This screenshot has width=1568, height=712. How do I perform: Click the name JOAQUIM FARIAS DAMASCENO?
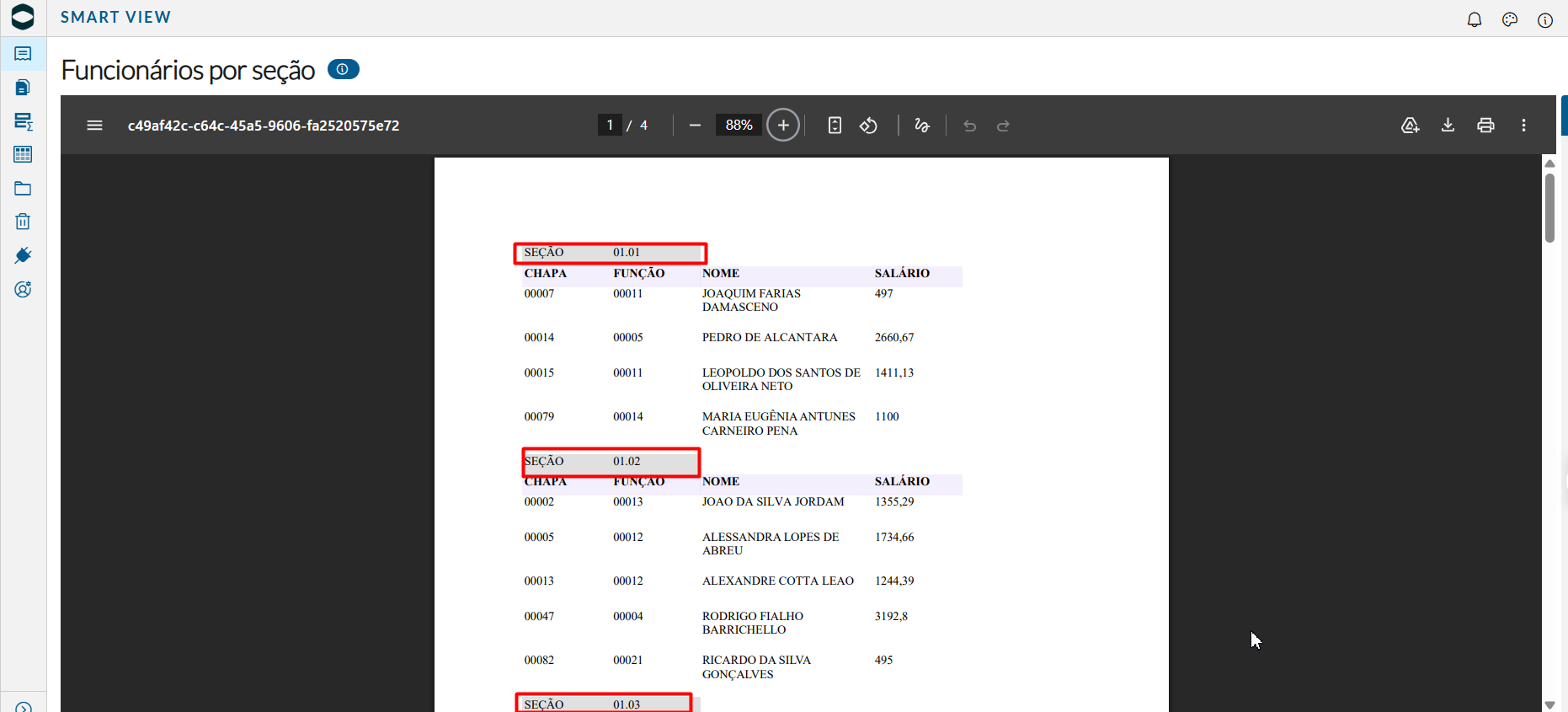[x=751, y=300]
